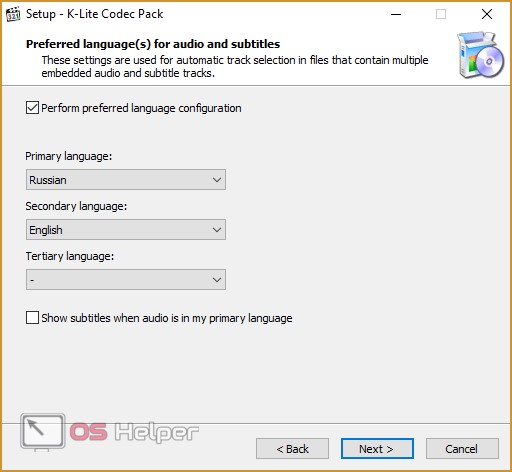The width and height of the screenshot is (512, 472).
Task: Click the K-Lite setup icon in title bar
Action: [13, 14]
